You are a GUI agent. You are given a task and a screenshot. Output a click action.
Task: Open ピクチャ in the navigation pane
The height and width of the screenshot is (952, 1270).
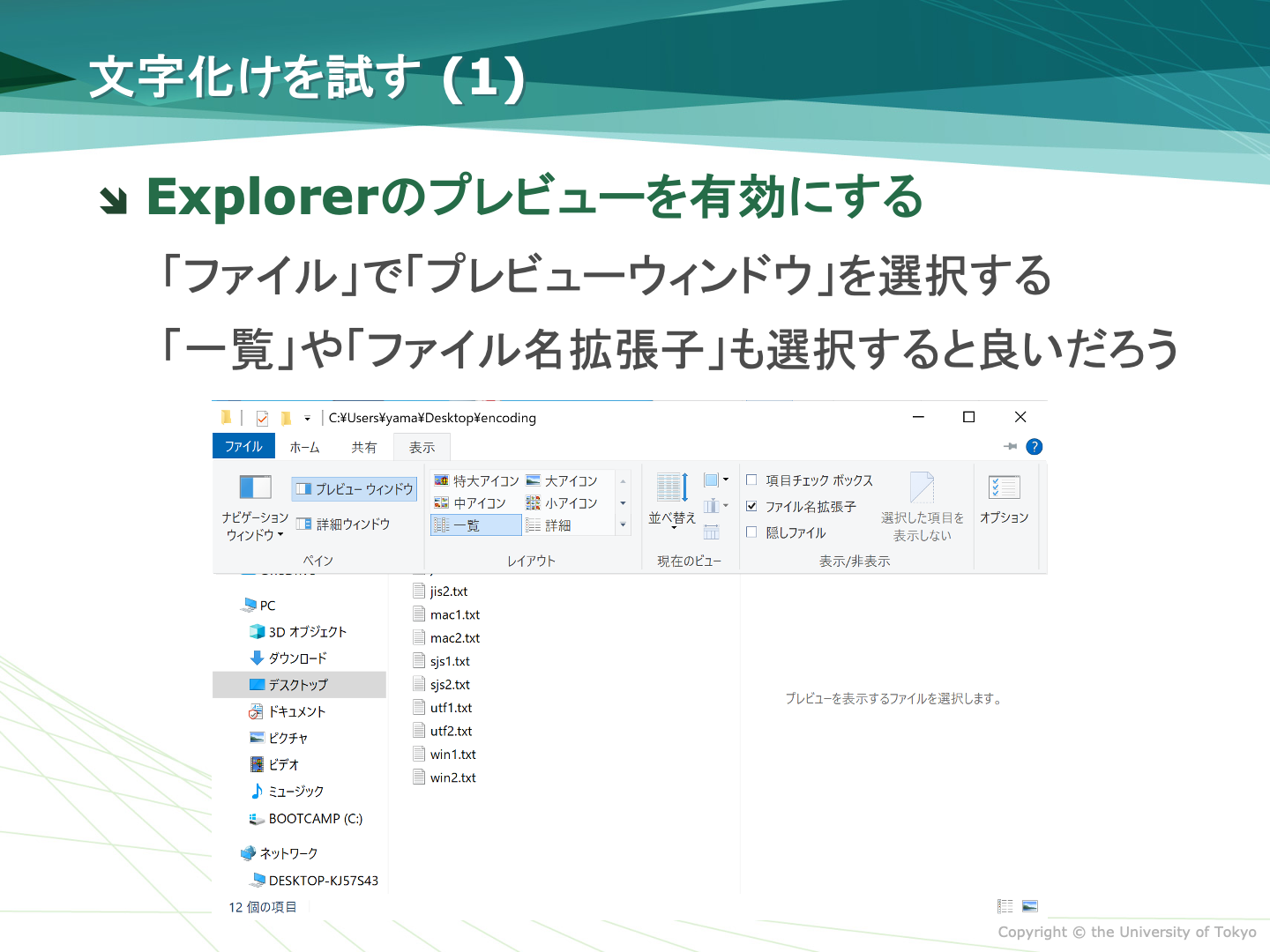[279, 738]
